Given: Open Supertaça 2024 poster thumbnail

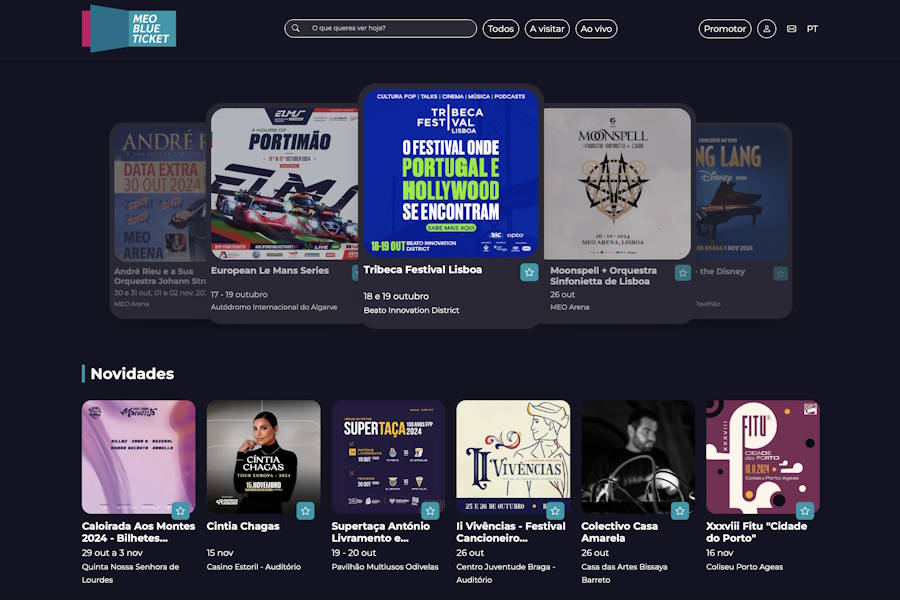Looking at the screenshot, I should pyautogui.click(x=388, y=457).
